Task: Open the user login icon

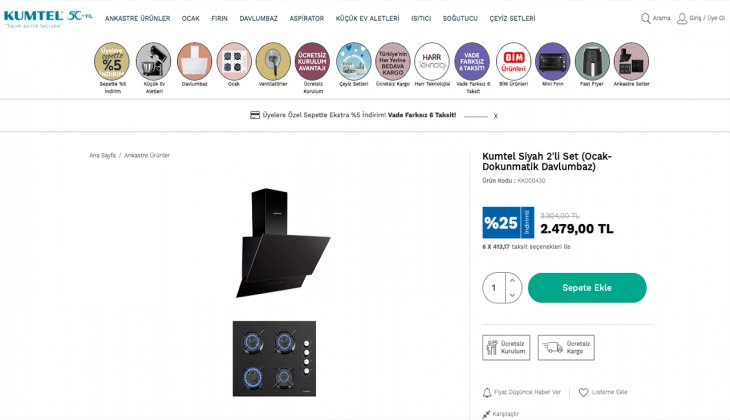Action: (682, 18)
